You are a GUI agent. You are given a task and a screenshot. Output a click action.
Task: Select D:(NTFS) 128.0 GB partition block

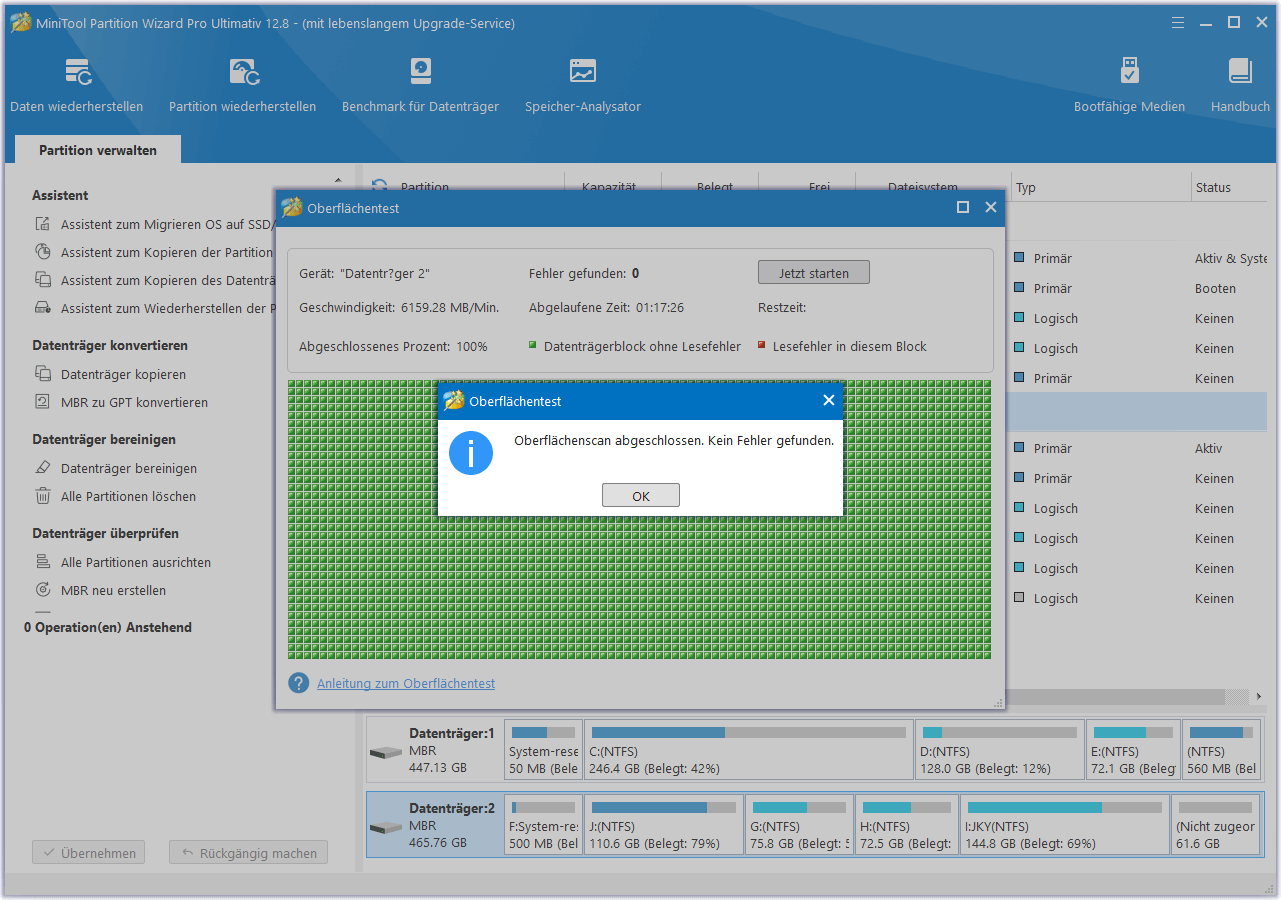(1000, 750)
